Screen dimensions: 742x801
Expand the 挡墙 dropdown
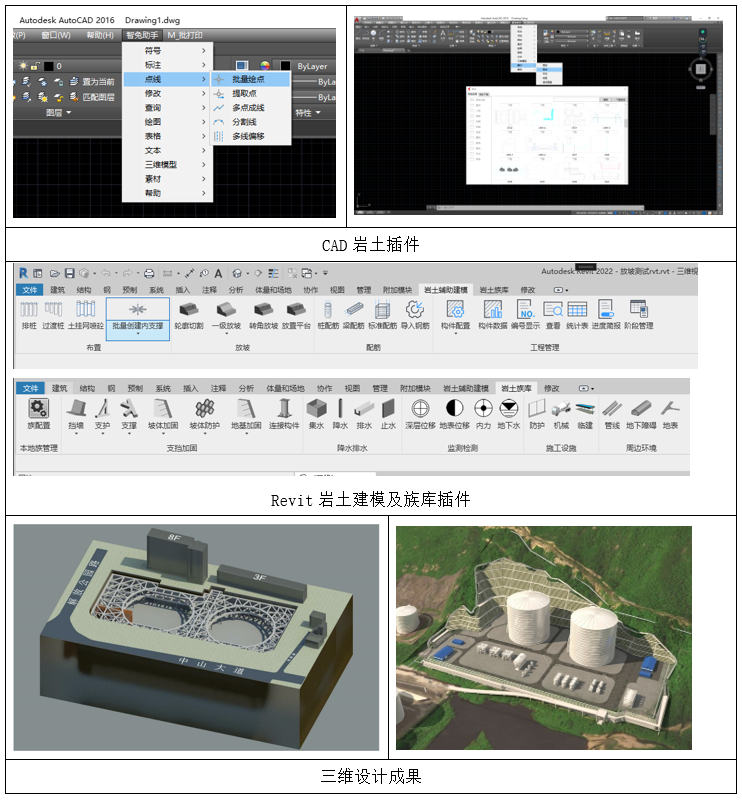[76, 434]
